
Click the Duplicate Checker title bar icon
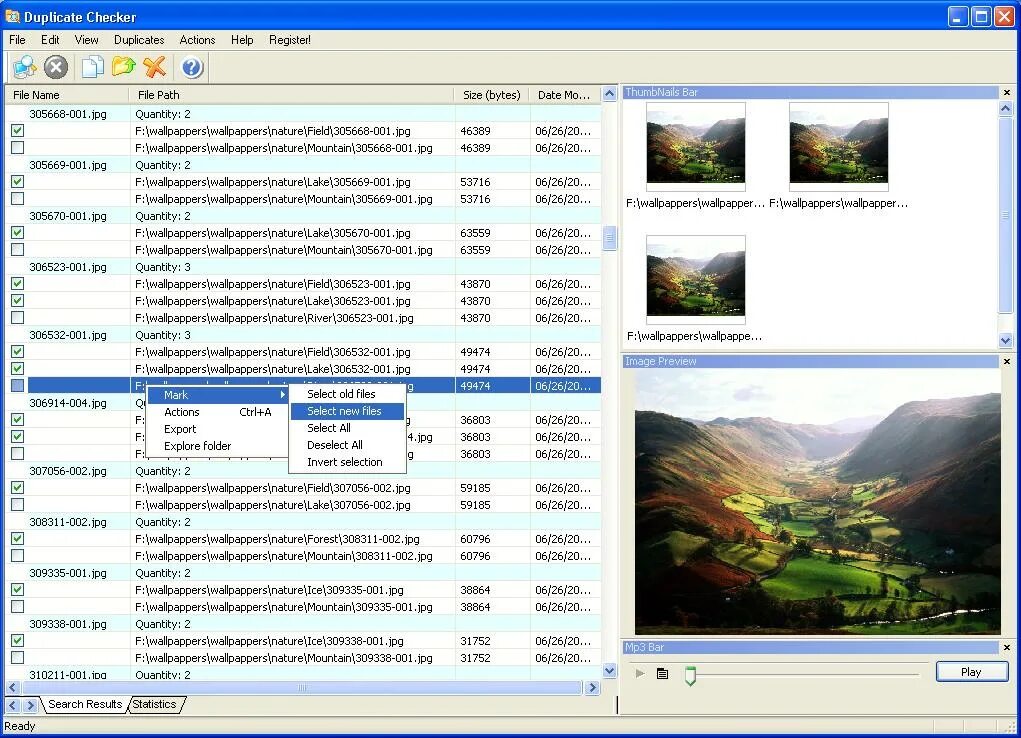12,16
